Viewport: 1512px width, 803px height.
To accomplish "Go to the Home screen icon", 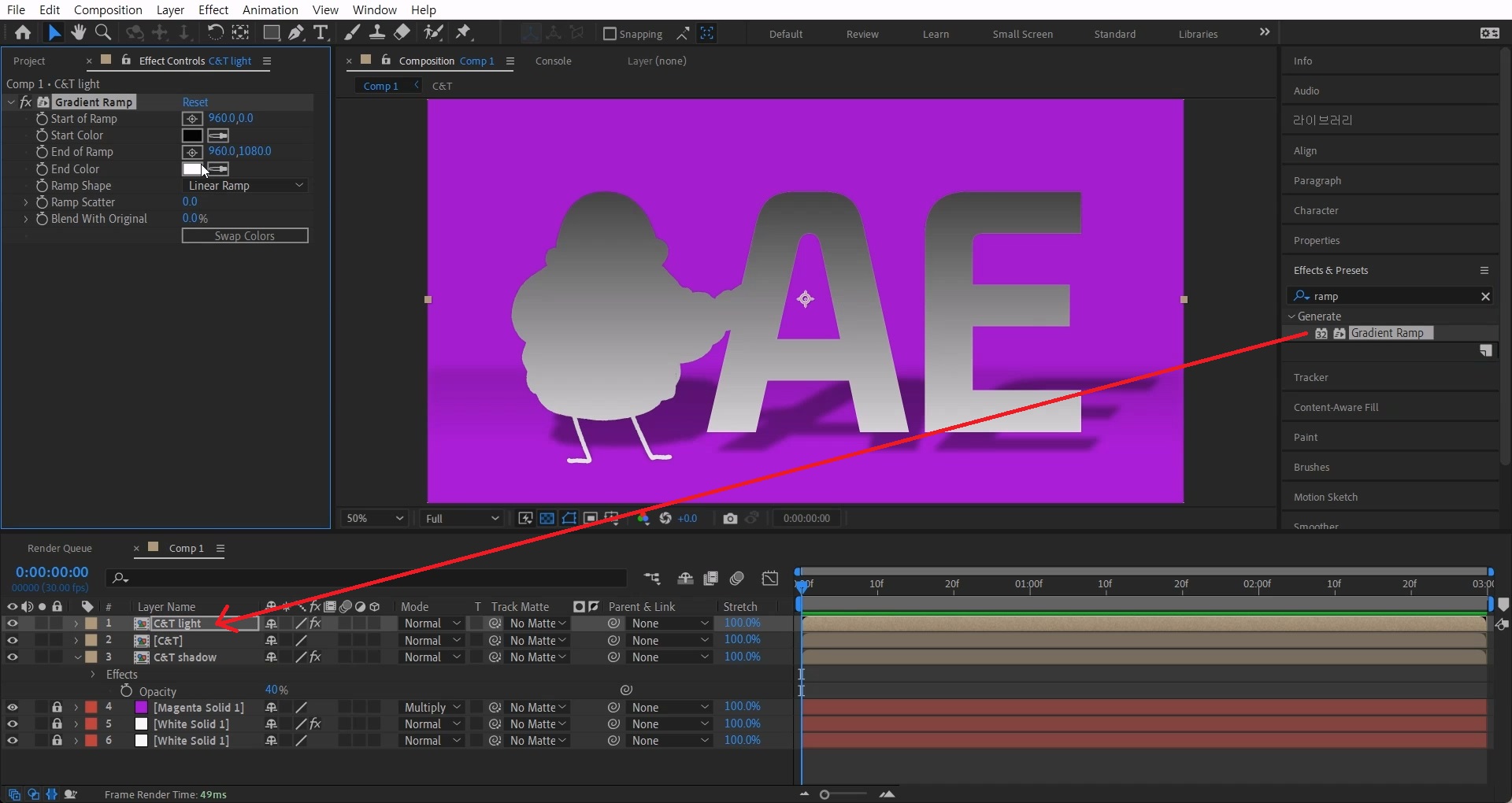I will pyautogui.click(x=23, y=32).
